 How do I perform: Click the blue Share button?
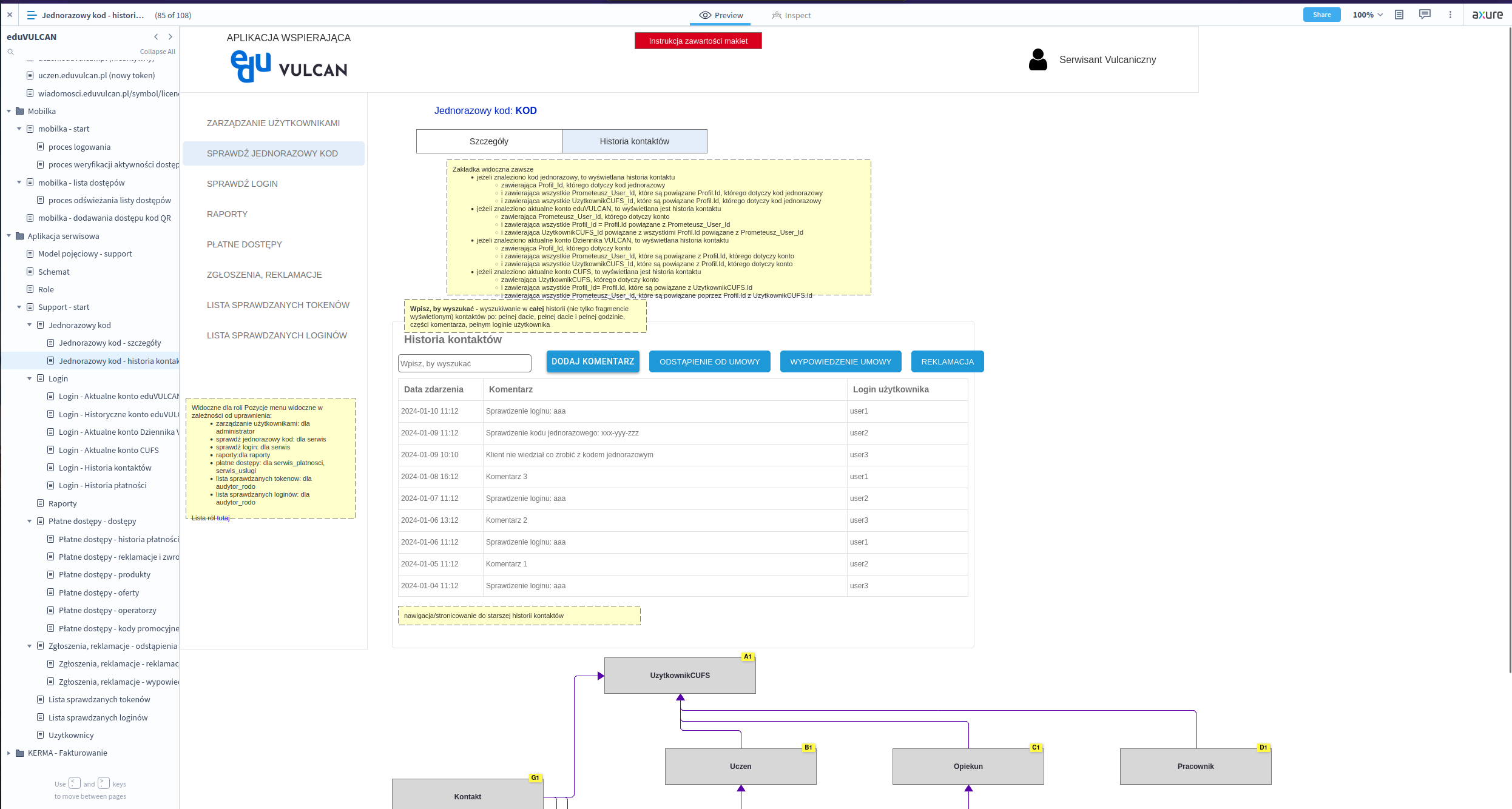click(1321, 15)
